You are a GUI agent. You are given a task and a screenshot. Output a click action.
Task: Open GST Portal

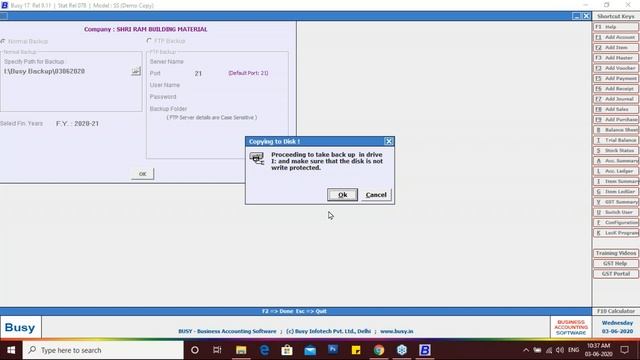616,274
